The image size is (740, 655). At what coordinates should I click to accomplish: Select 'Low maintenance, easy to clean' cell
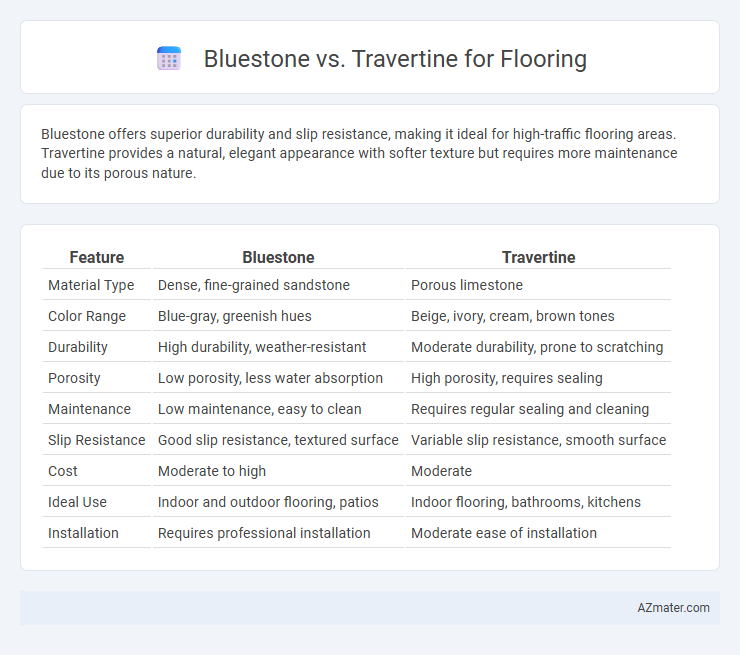260,409
